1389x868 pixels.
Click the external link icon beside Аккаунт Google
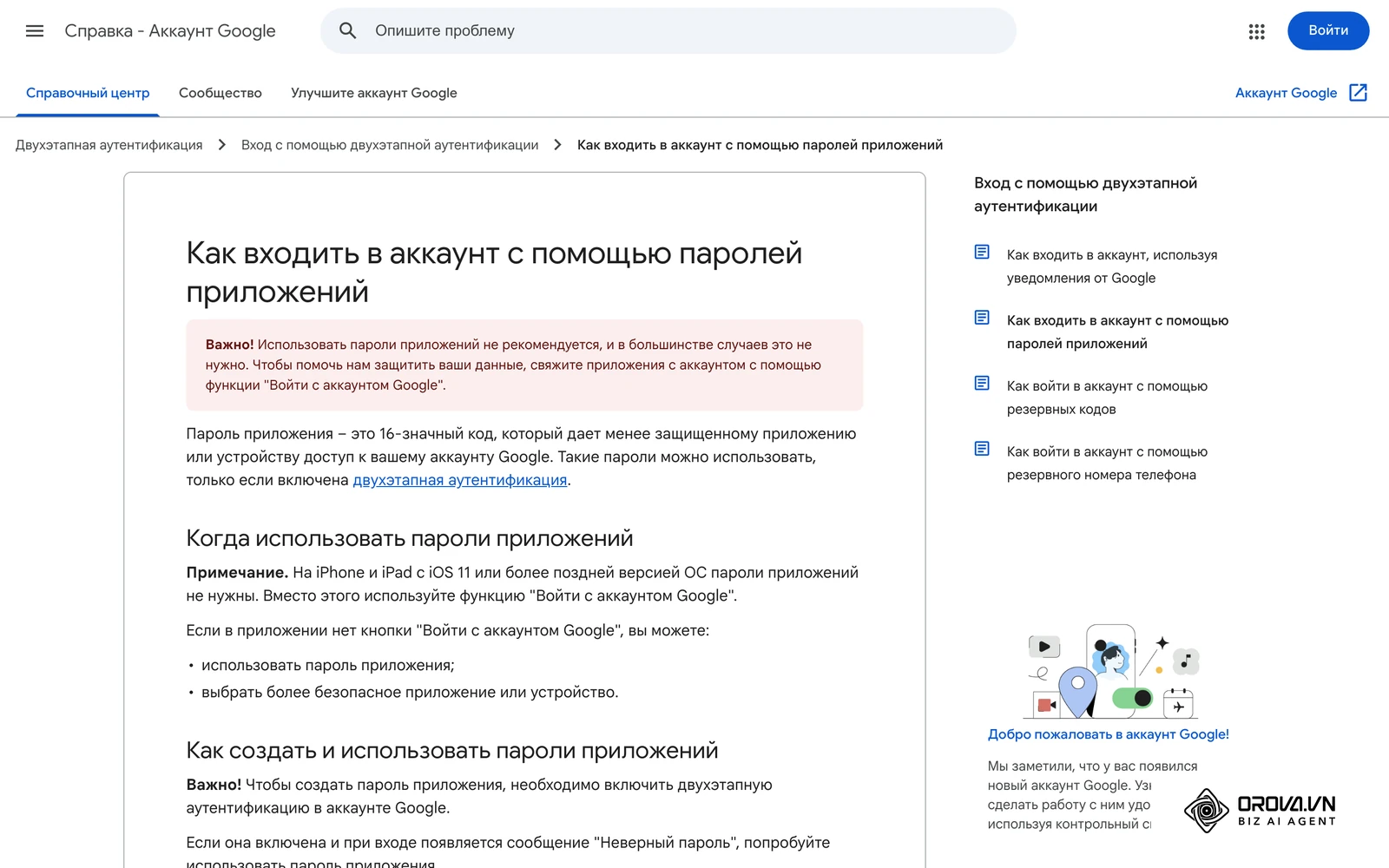1359,93
